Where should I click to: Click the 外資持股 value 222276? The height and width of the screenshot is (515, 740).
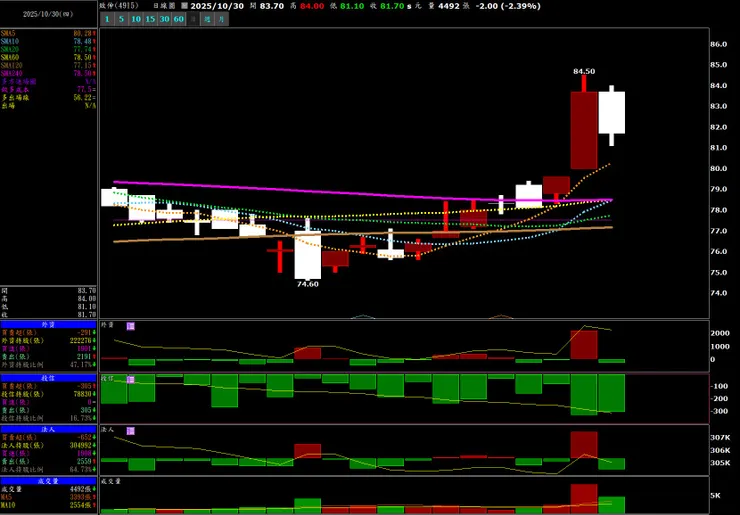pos(80,341)
